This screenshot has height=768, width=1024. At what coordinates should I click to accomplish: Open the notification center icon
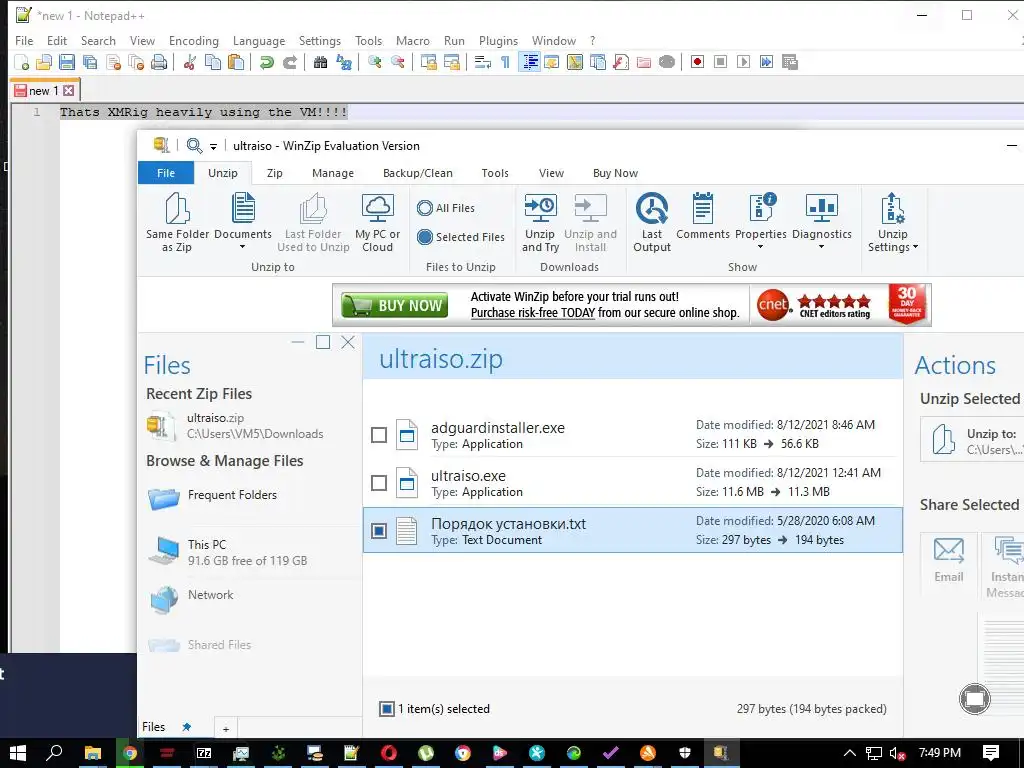(991, 753)
